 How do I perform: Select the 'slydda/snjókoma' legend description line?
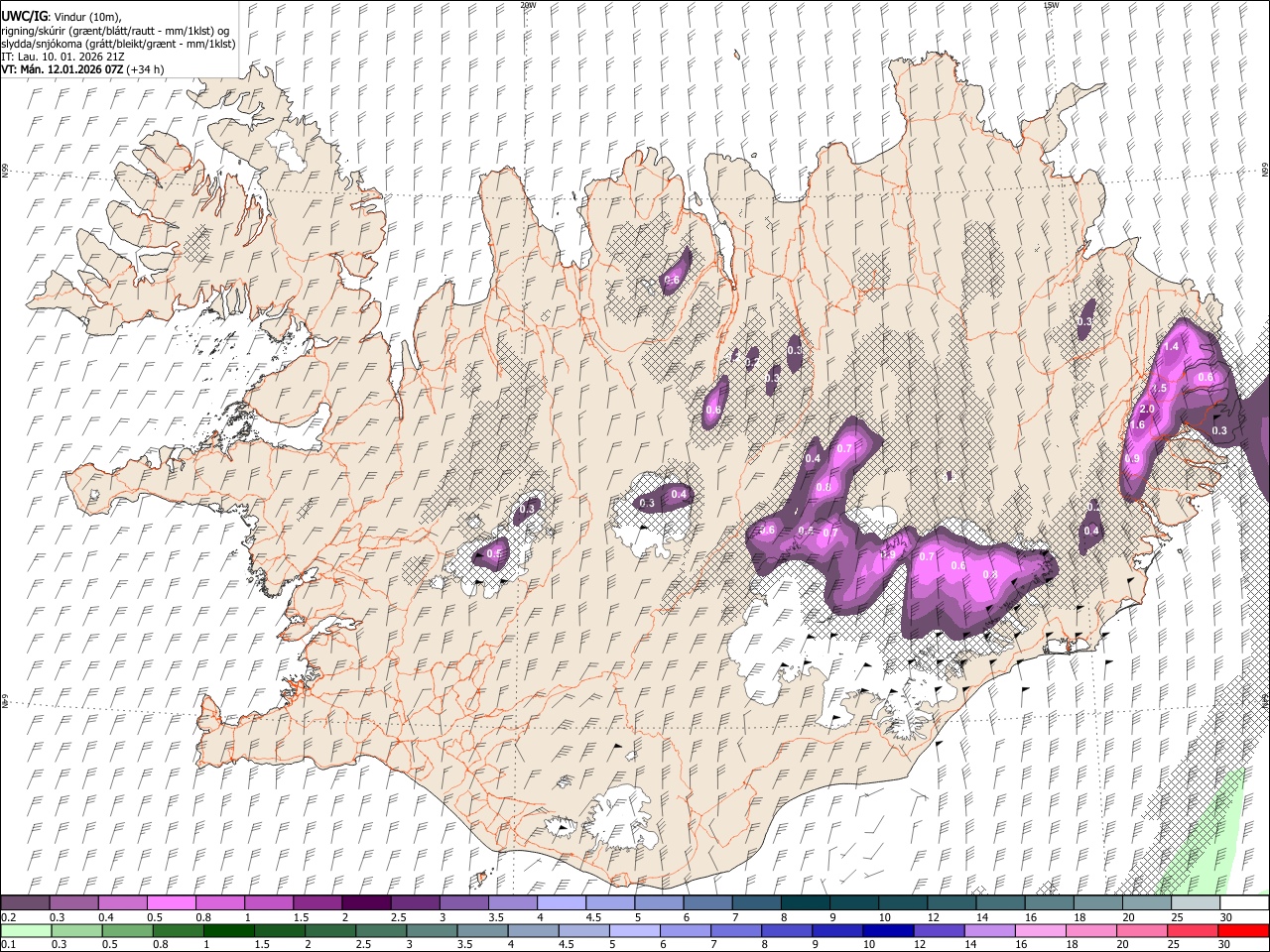pos(118,44)
